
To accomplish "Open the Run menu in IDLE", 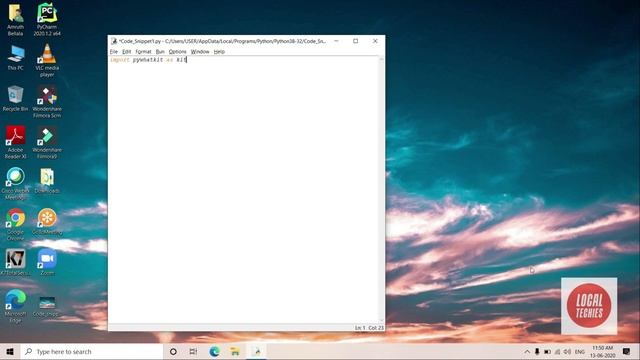I will pyautogui.click(x=160, y=52).
